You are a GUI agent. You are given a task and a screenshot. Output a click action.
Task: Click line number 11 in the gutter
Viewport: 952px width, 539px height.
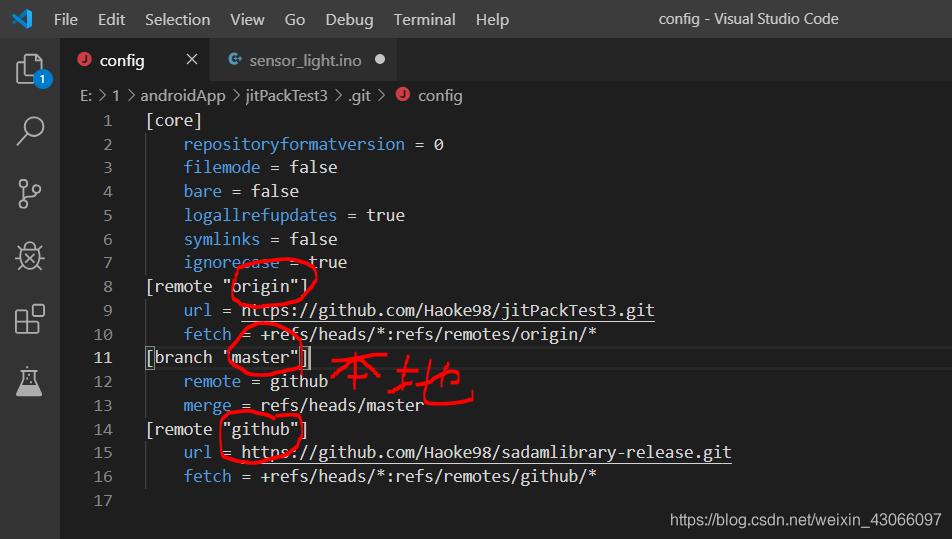coord(103,358)
